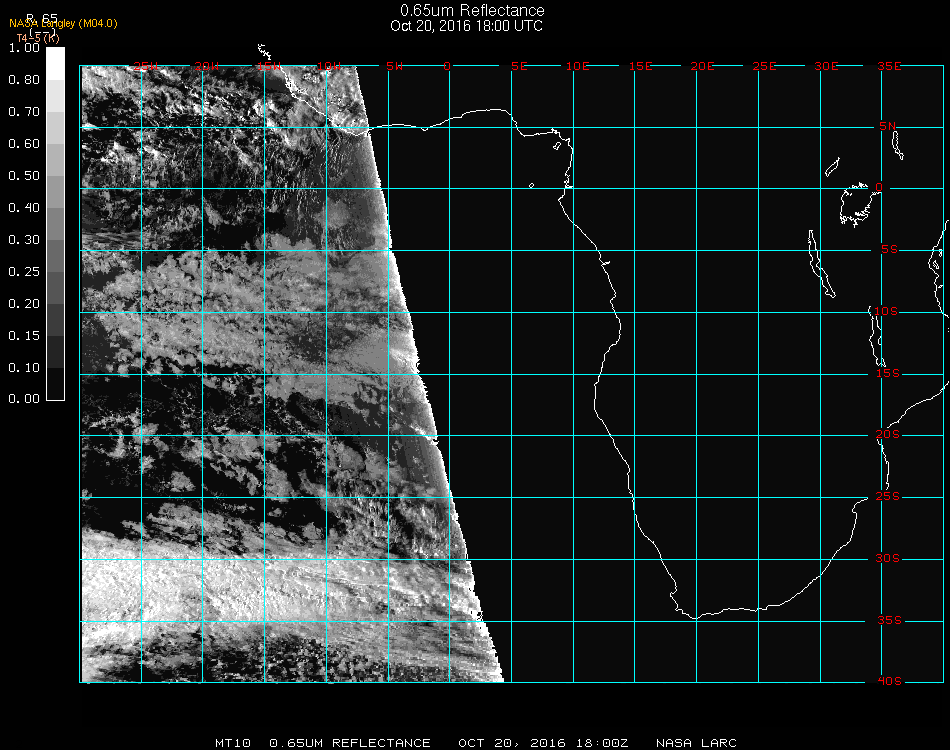The width and height of the screenshot is (950, 750).
Task: Click the "T4-5 (K)" label
Action: pos(38,38)
